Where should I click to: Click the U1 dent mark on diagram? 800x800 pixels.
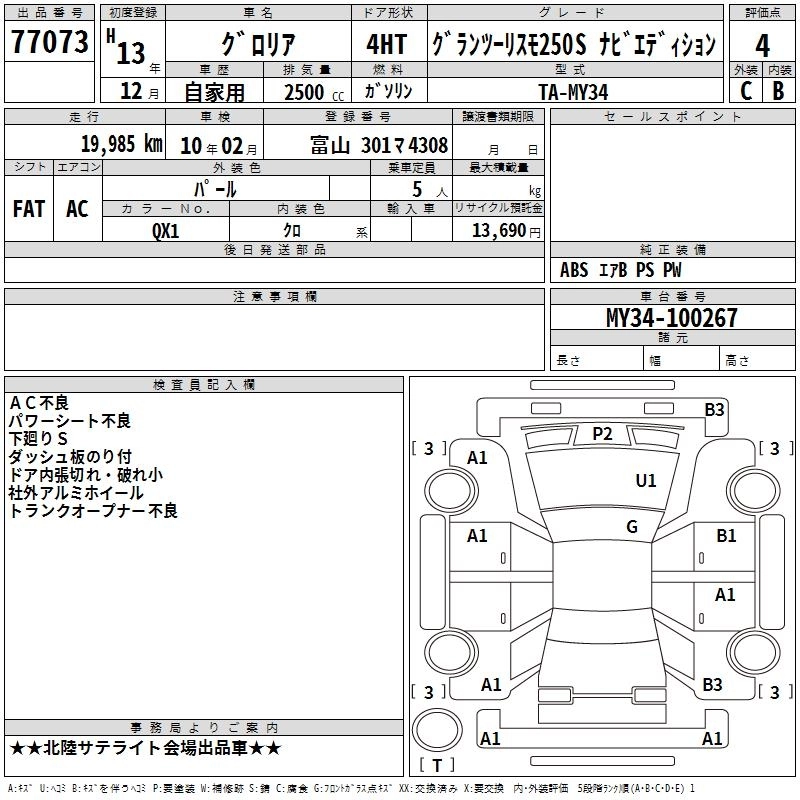(x=646, y=481)
